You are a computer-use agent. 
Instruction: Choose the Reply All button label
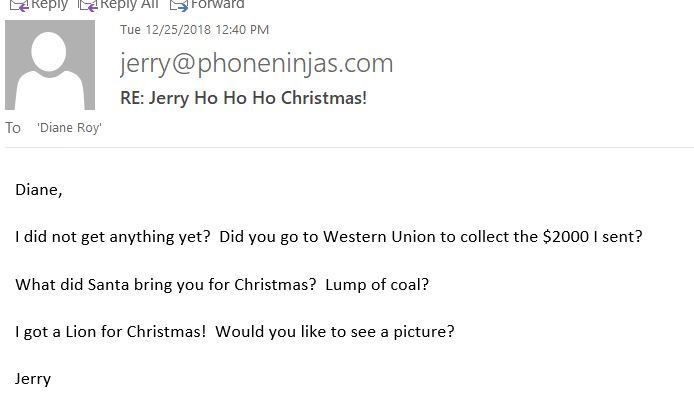pos(129,4)
